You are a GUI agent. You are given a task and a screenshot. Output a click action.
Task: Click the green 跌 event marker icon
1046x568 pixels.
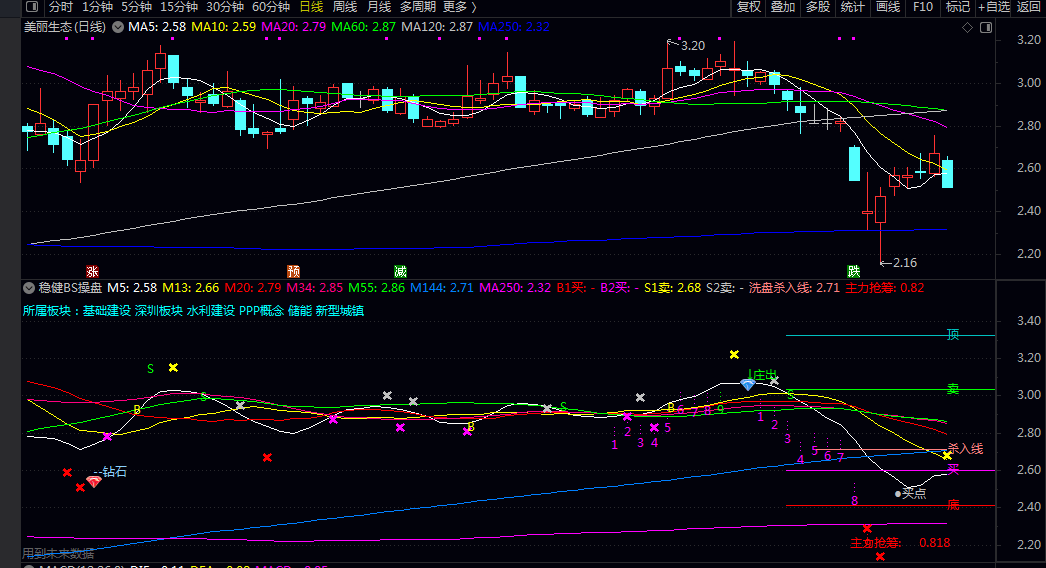[853, 271]
